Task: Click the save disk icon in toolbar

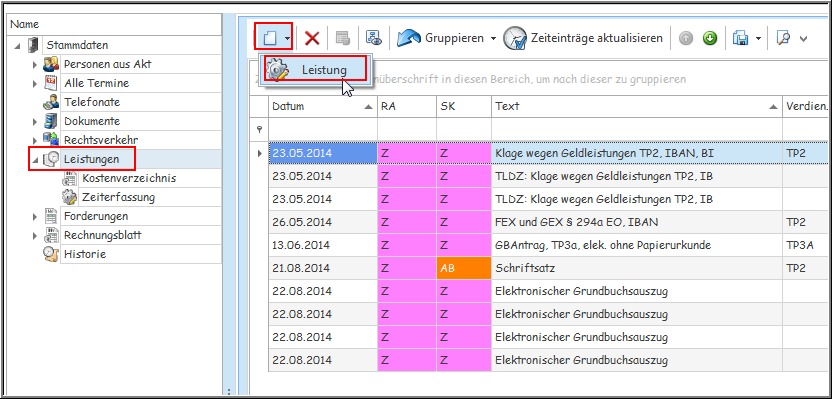Action: click(x=740, y=38)
